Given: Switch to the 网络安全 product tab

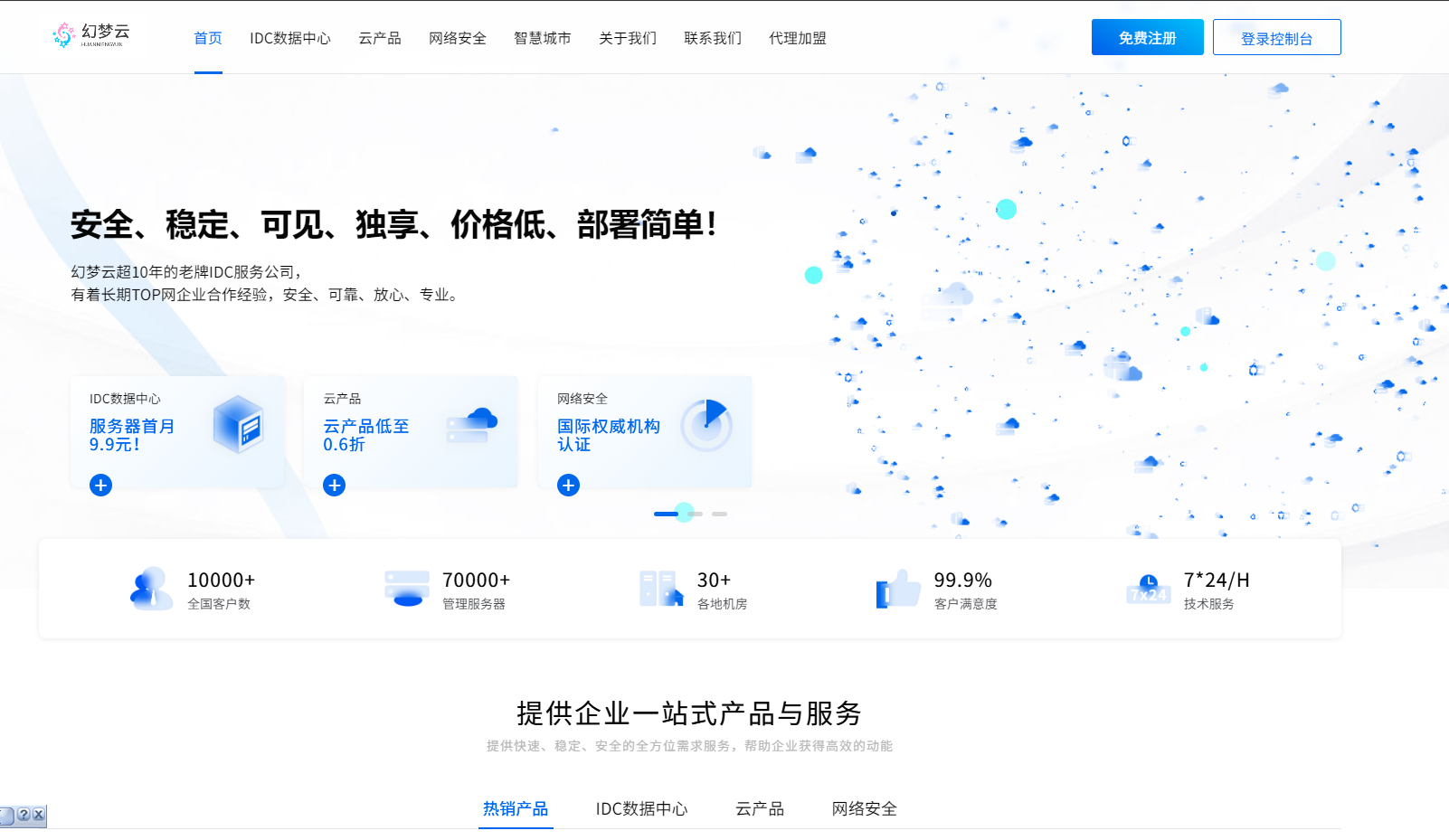Looking at the screenshot, I should click(x=865, y=808).
